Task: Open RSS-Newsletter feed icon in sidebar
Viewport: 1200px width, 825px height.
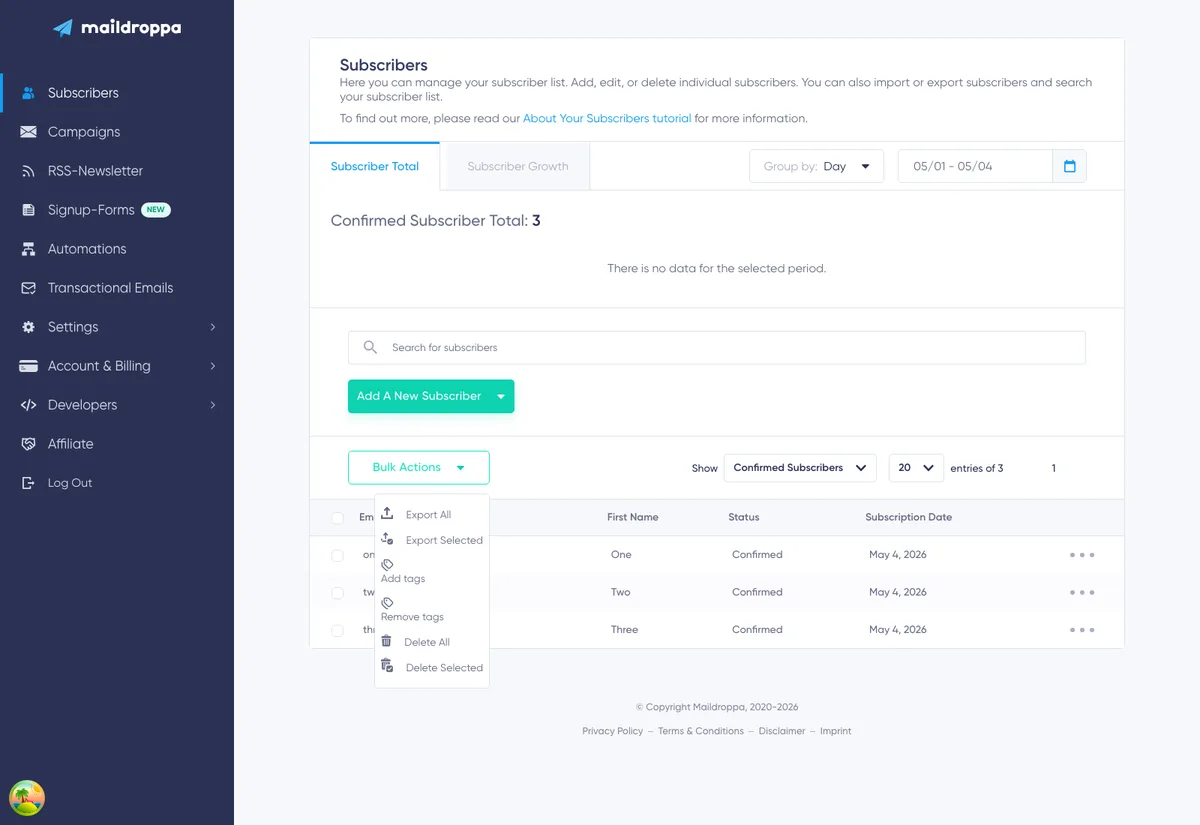Action: pyautogui.click(x=28, y=171)
